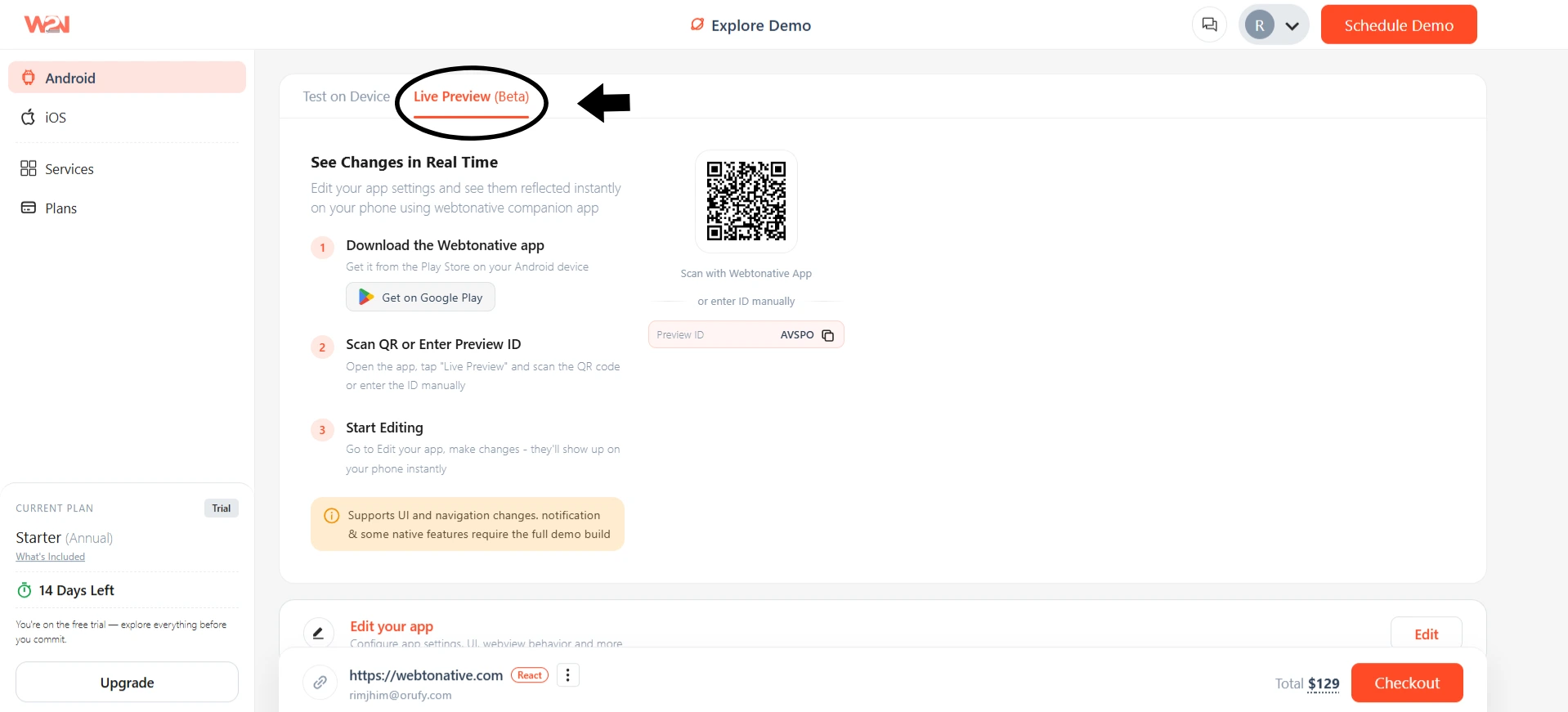
Task: Click the Explore Demo link
Action: point(750,25)
